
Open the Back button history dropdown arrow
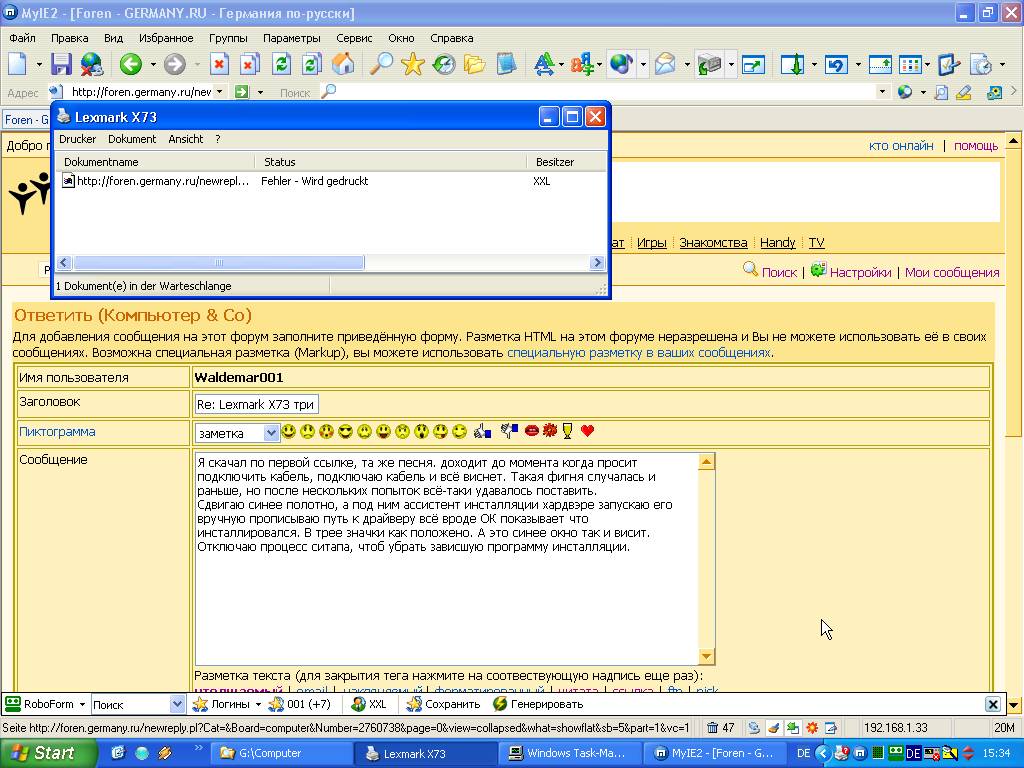pyautogui.click(x=153, y=65)
